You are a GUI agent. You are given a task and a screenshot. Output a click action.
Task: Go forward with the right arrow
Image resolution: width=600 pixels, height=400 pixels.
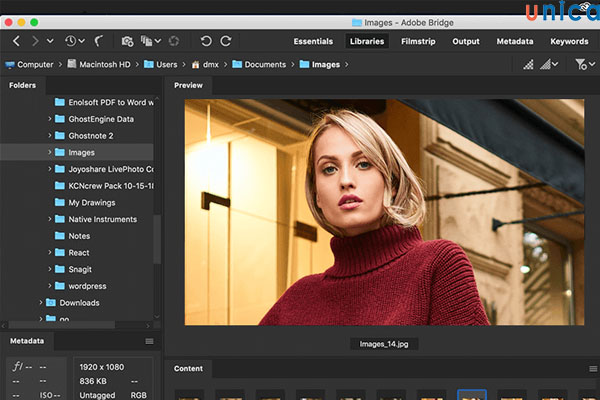35,41
